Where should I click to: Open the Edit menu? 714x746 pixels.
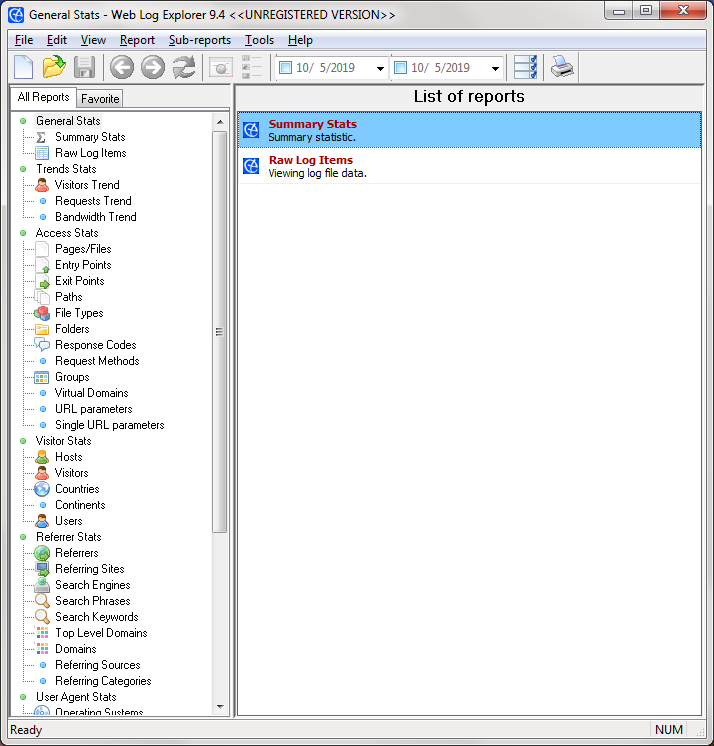pyautogui.click(x=57, y=40)
